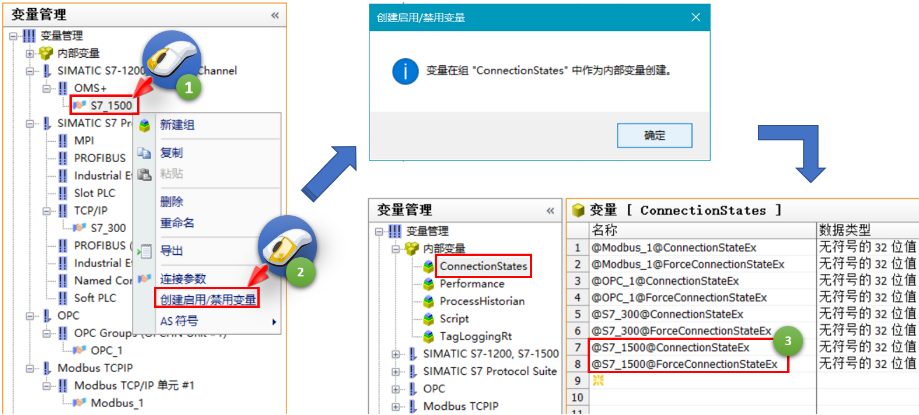This screenshot has height=415, width=919.
Task: Click the 连接参数 icon in context menu
Action: click(x=145, y=278)
